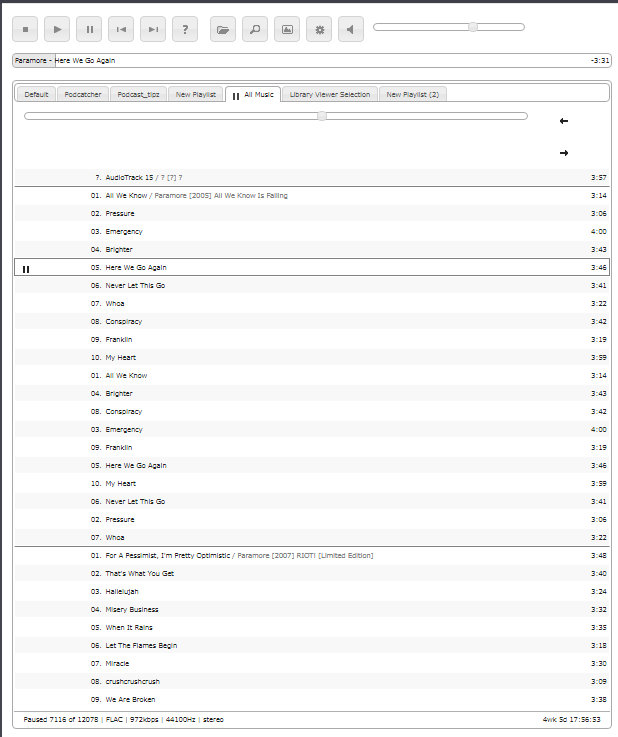
Task: Select the New Playlist tab
Action: tap(196, 94)
